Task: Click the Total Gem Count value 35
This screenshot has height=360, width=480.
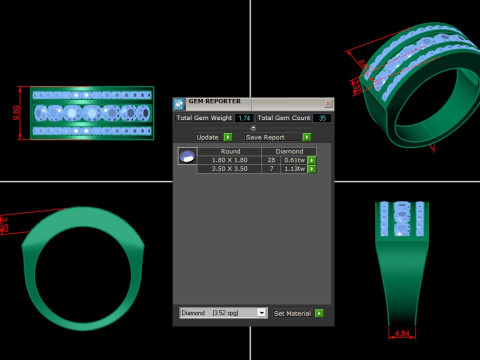Action: click(x=322, y=118)
